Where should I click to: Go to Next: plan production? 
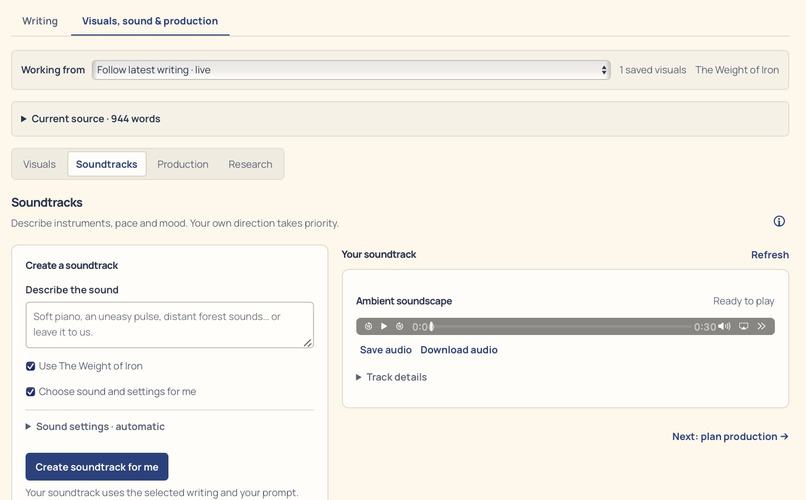point(730,436)
